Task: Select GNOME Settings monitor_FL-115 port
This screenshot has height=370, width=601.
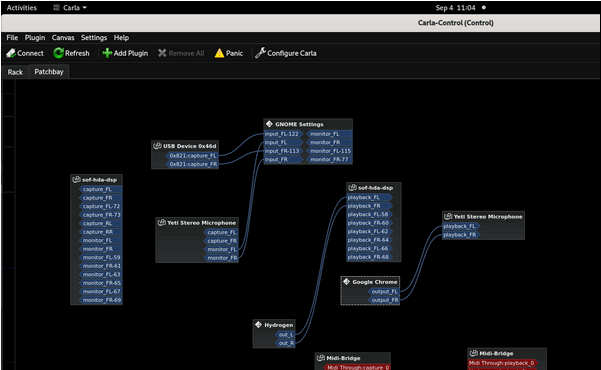Action: pos(330,151)
